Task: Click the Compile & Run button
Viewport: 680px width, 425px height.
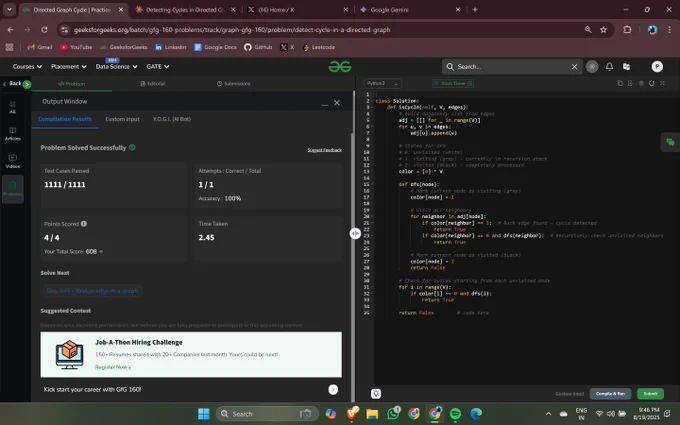Action: 610,394
